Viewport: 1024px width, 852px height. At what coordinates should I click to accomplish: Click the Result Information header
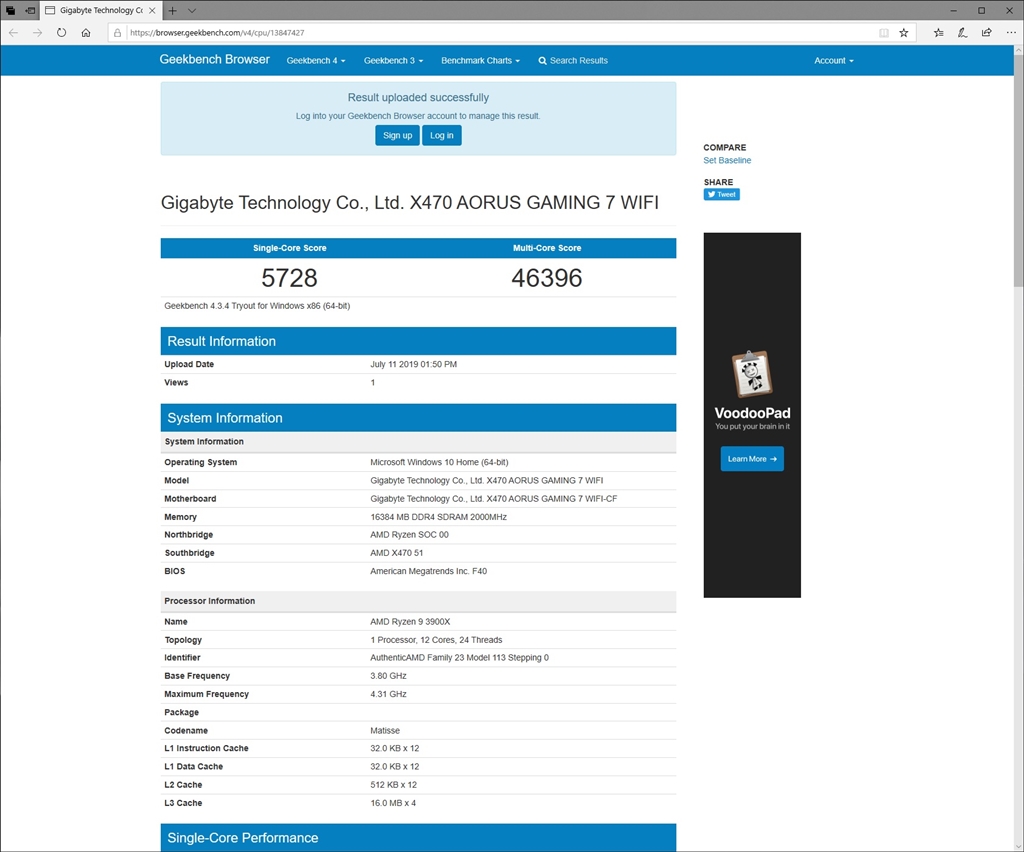pos(418,341)
